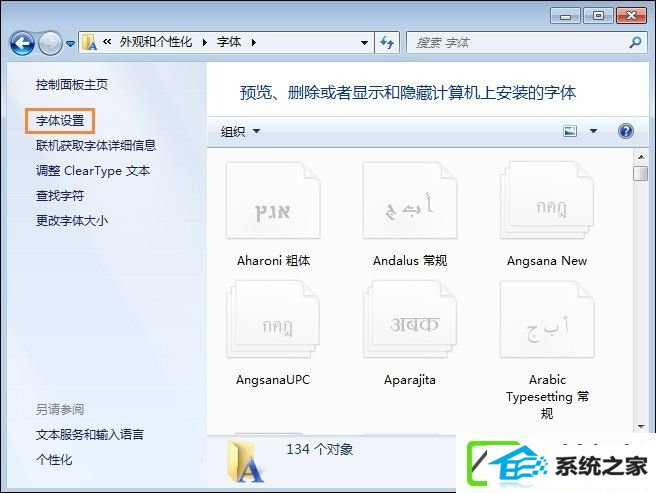This screenshot has height=493, width=656.
Task: Select 字体 breadcrumb segment
Action: point(229,42)
